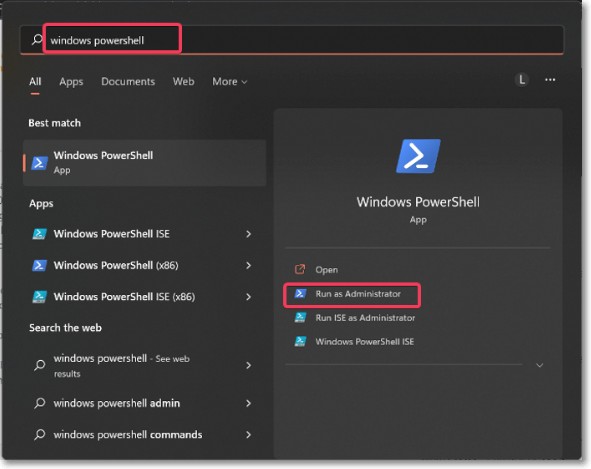Expand 'See web results' suggestion chevron
591x469 pixels.
[248, 365]
